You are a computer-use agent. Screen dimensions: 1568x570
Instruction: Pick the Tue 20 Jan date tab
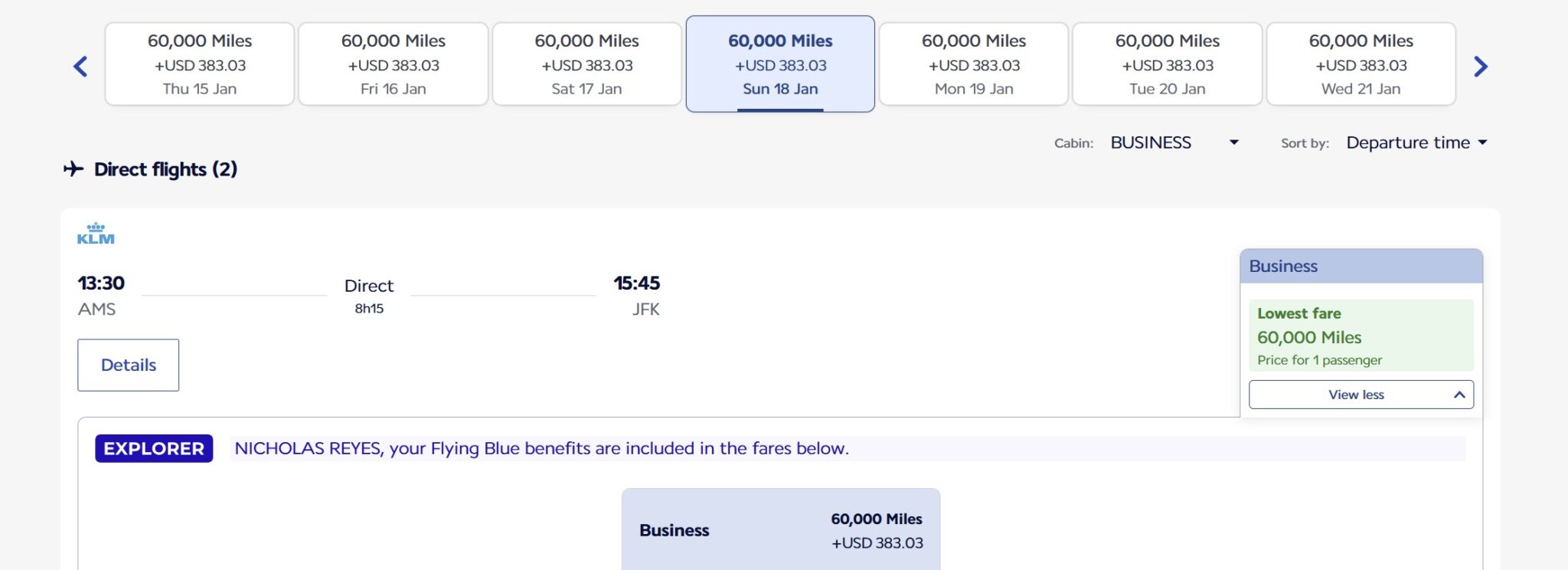[x=1168, y=64]
